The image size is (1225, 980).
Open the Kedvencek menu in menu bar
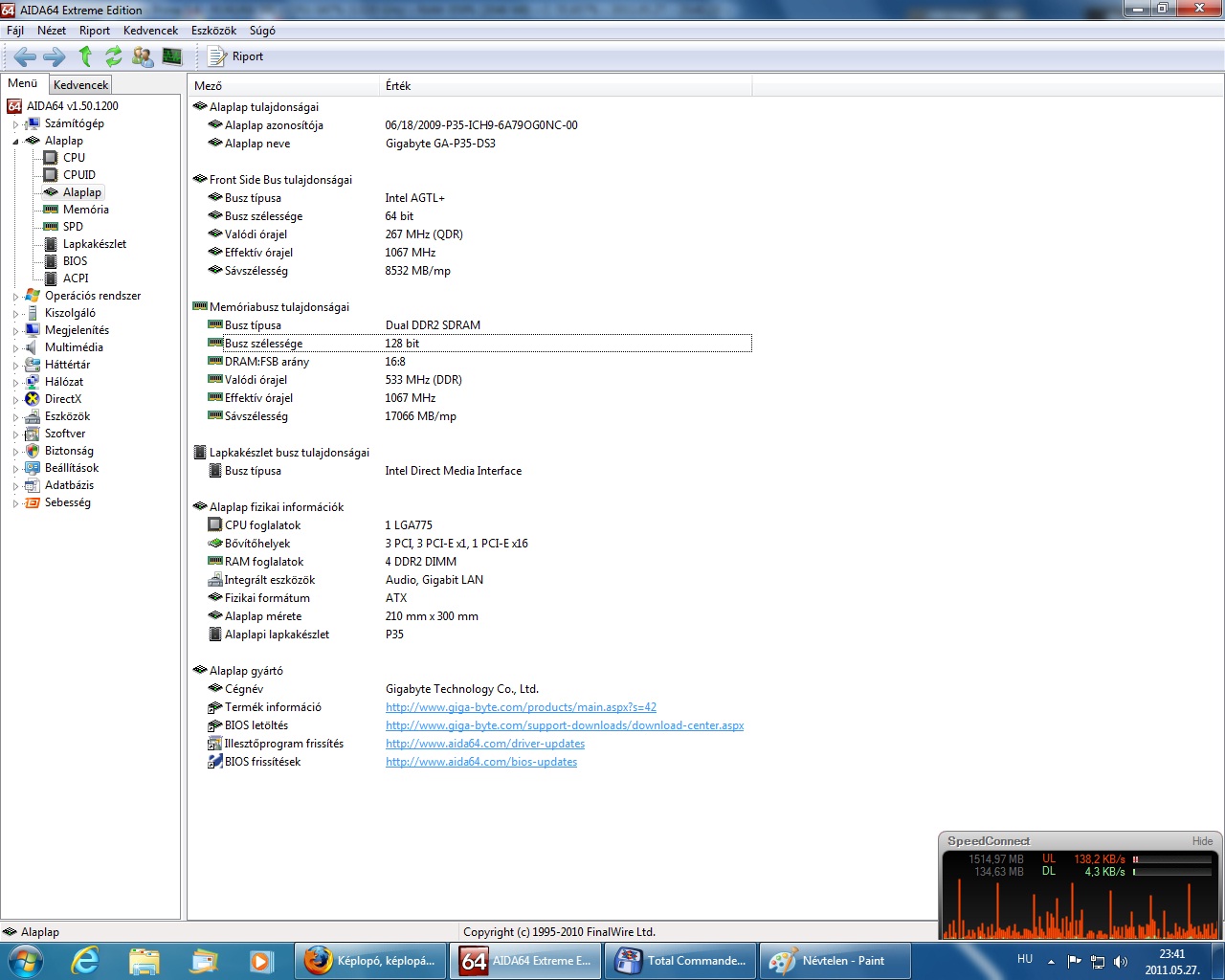(x=151, y=31)
